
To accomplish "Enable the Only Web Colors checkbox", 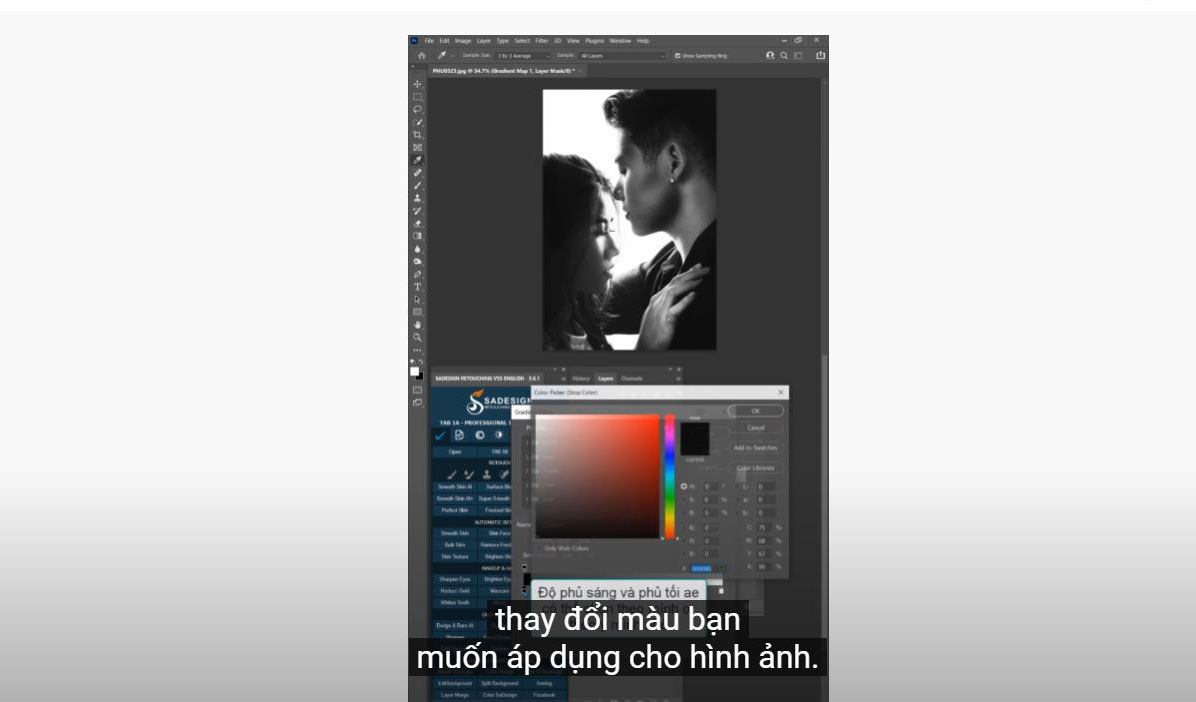I will (x=539, y=548).
